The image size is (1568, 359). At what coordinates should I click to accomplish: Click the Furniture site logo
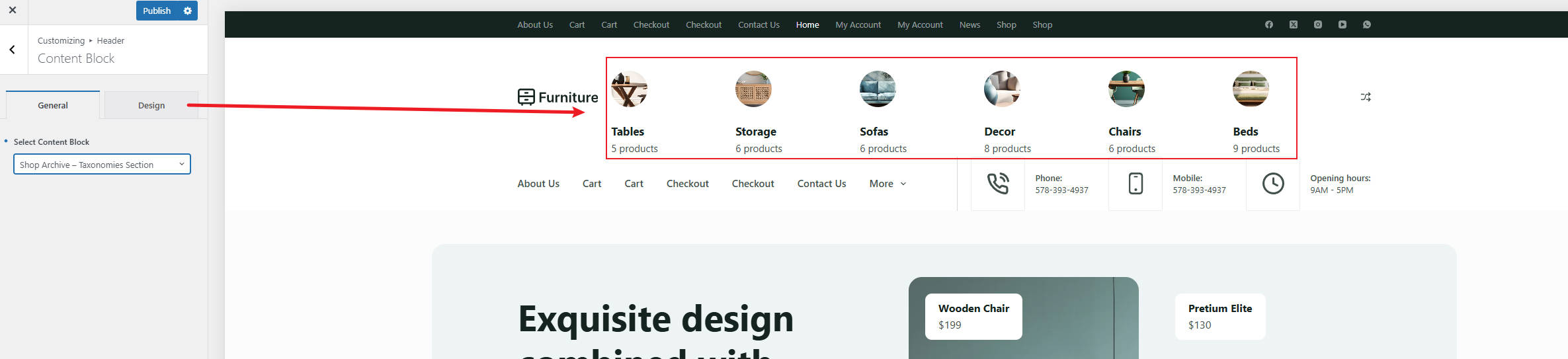[x=557, y=97]
